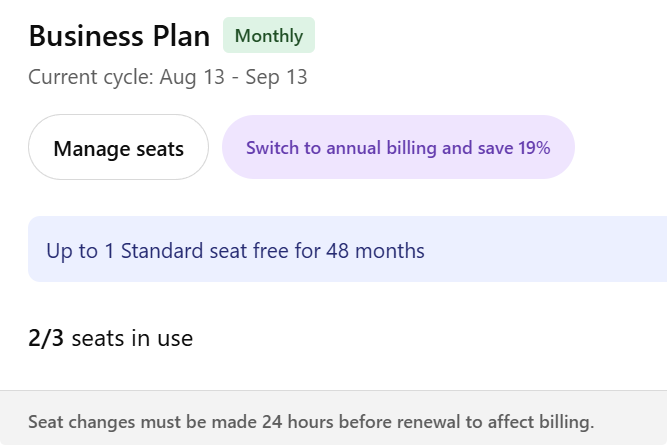
Task: Click the 19% savings text
Action: click(x=534, y=148)
